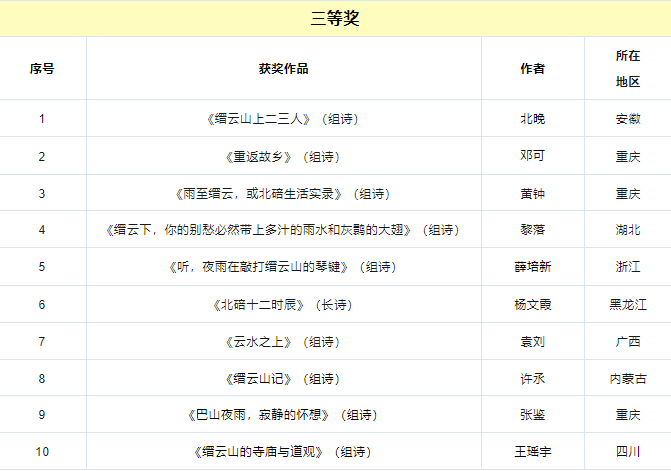
Task: Select author 许承 in row 8
Action: click(532, 379)
